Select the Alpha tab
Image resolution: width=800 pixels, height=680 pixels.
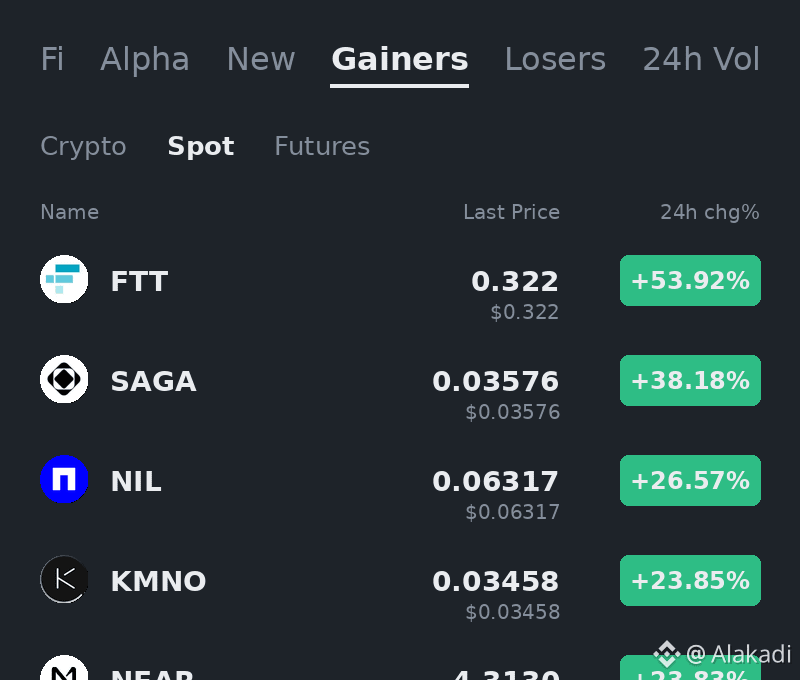(145, 59)
